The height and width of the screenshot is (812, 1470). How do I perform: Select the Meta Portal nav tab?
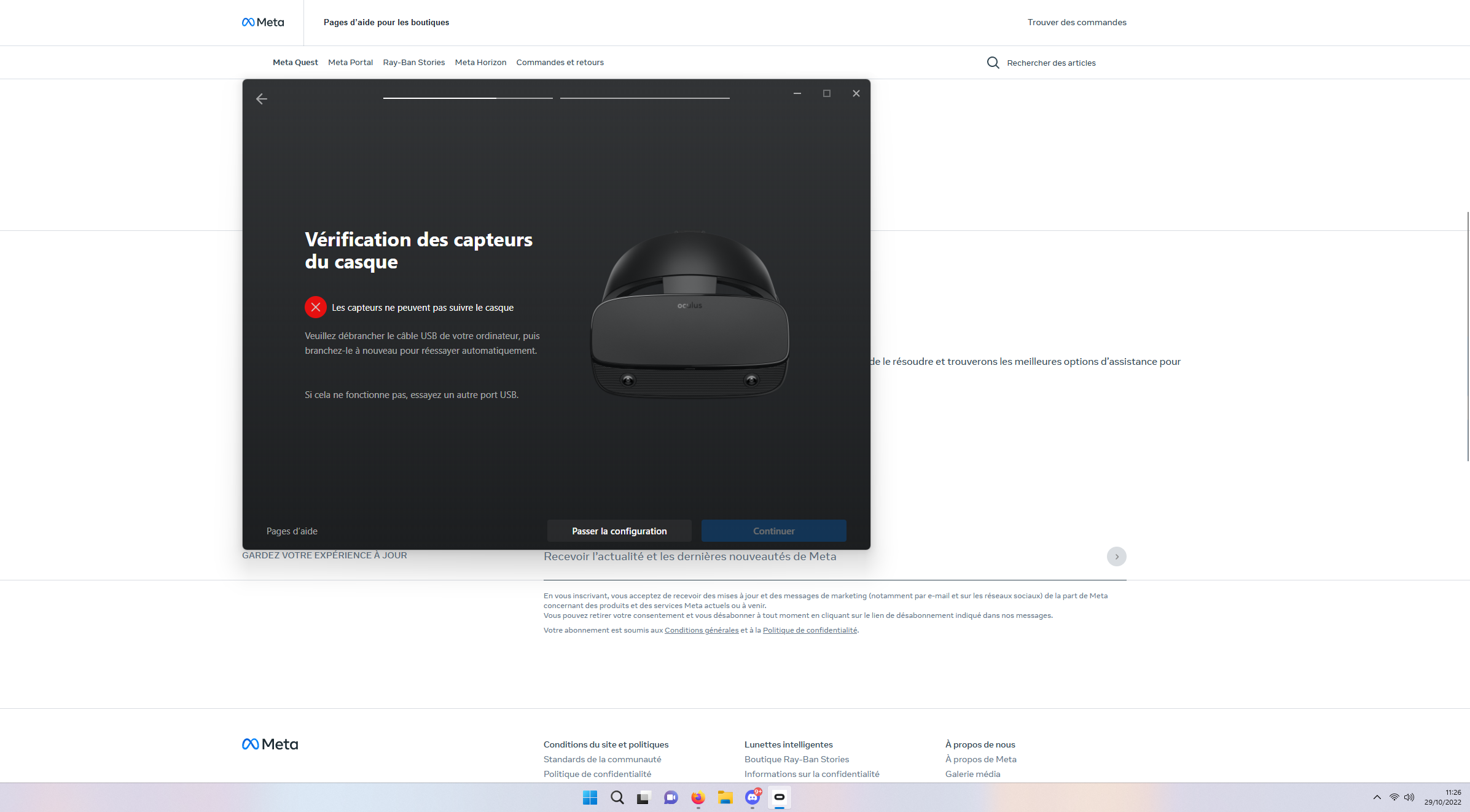(x=350, y=62)
